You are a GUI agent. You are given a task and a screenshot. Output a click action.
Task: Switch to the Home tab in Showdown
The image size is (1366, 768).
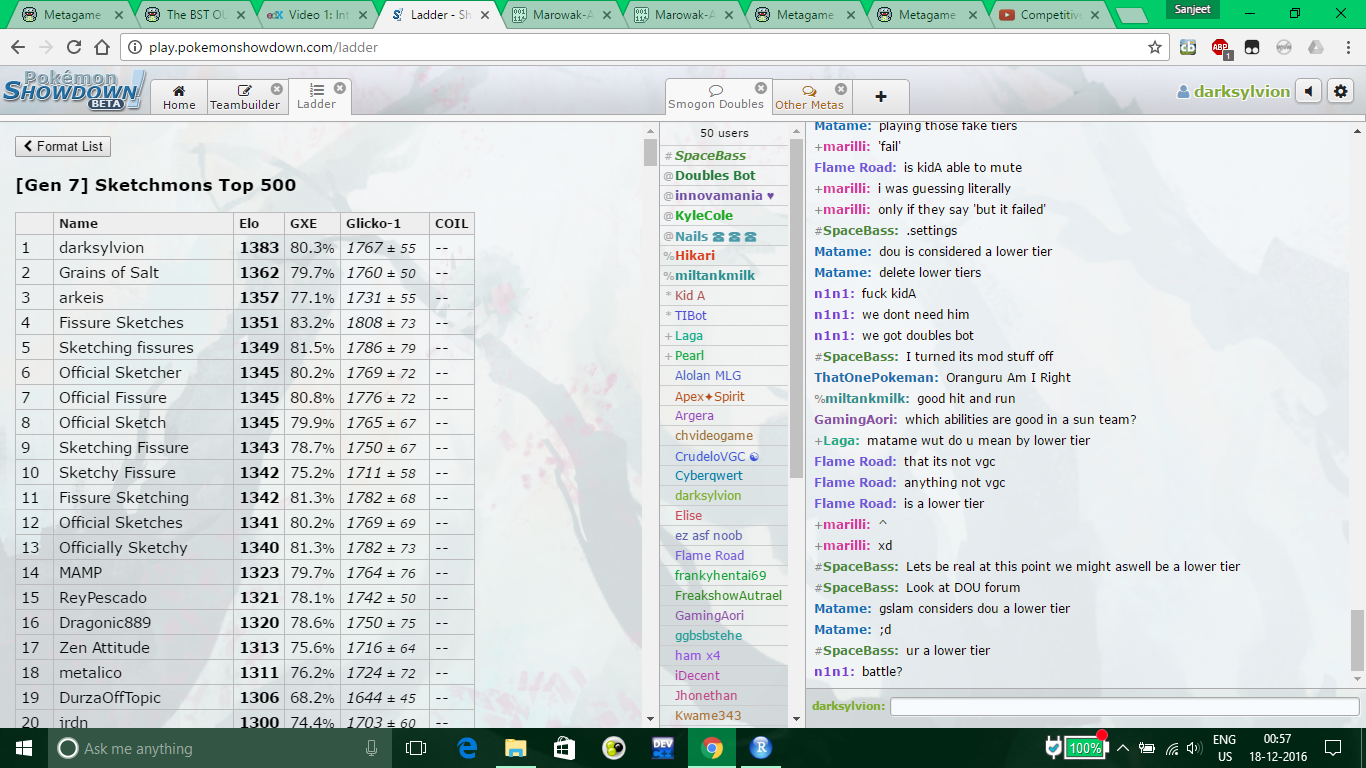[x=179, y=97]
